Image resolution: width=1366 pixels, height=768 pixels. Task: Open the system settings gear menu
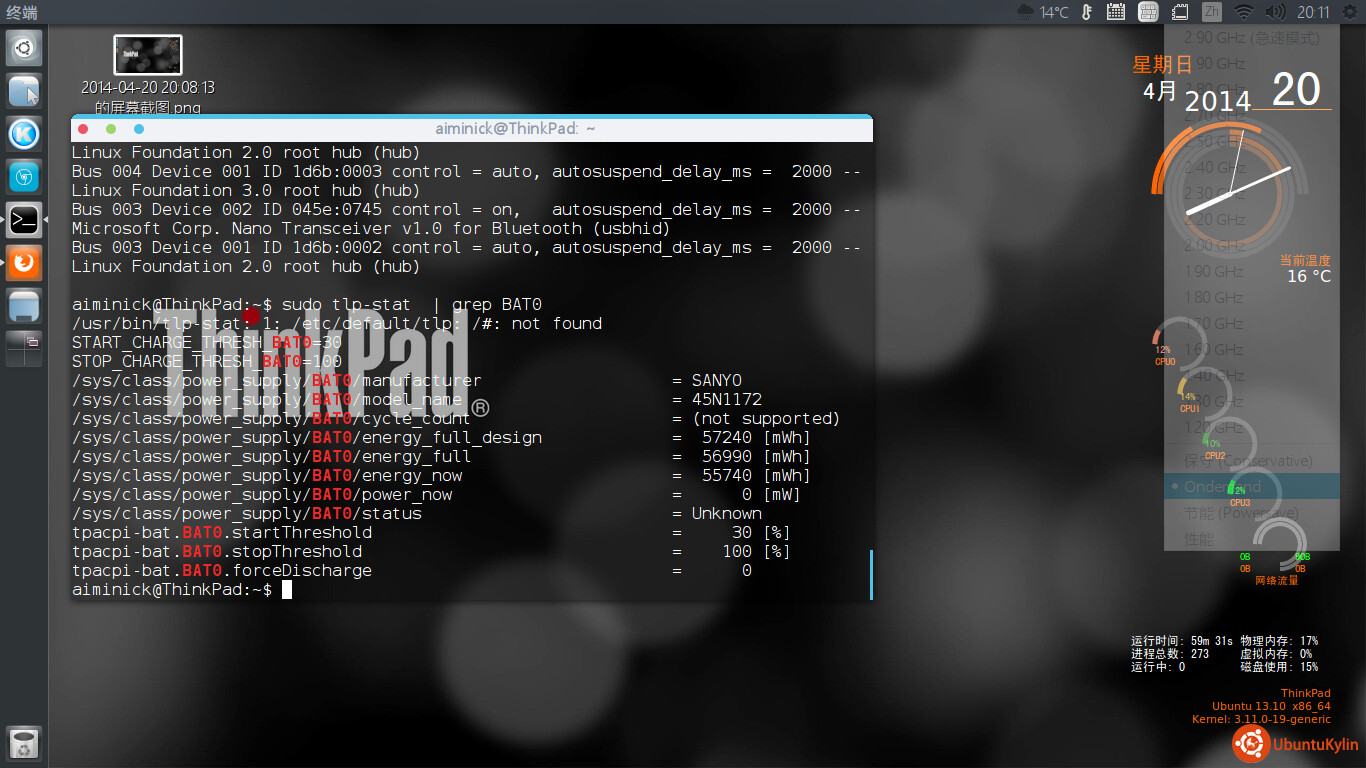1349,12
